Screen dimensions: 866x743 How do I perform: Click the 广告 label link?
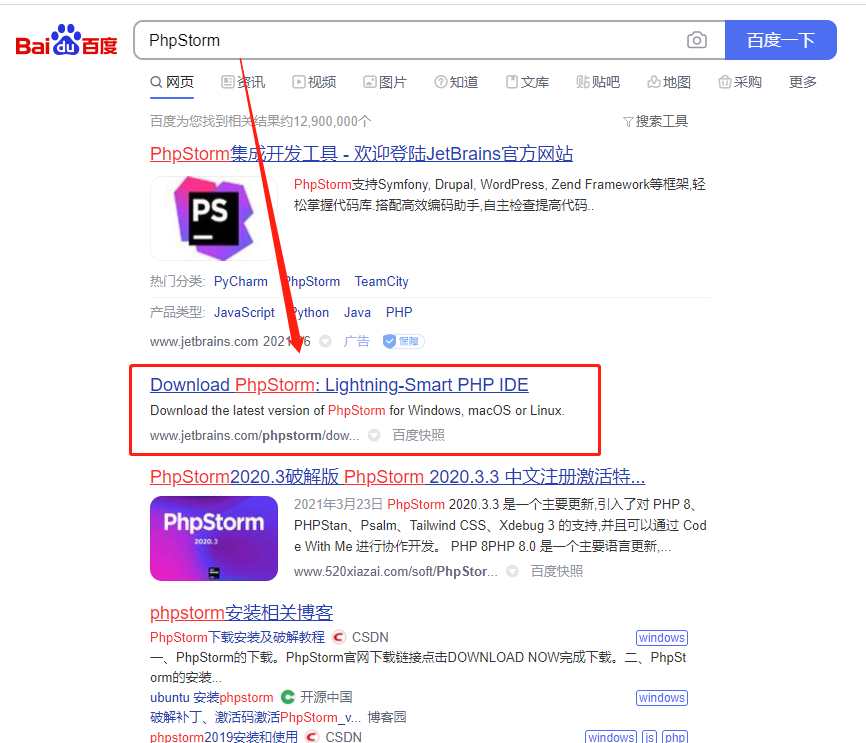tap(356, 341)
